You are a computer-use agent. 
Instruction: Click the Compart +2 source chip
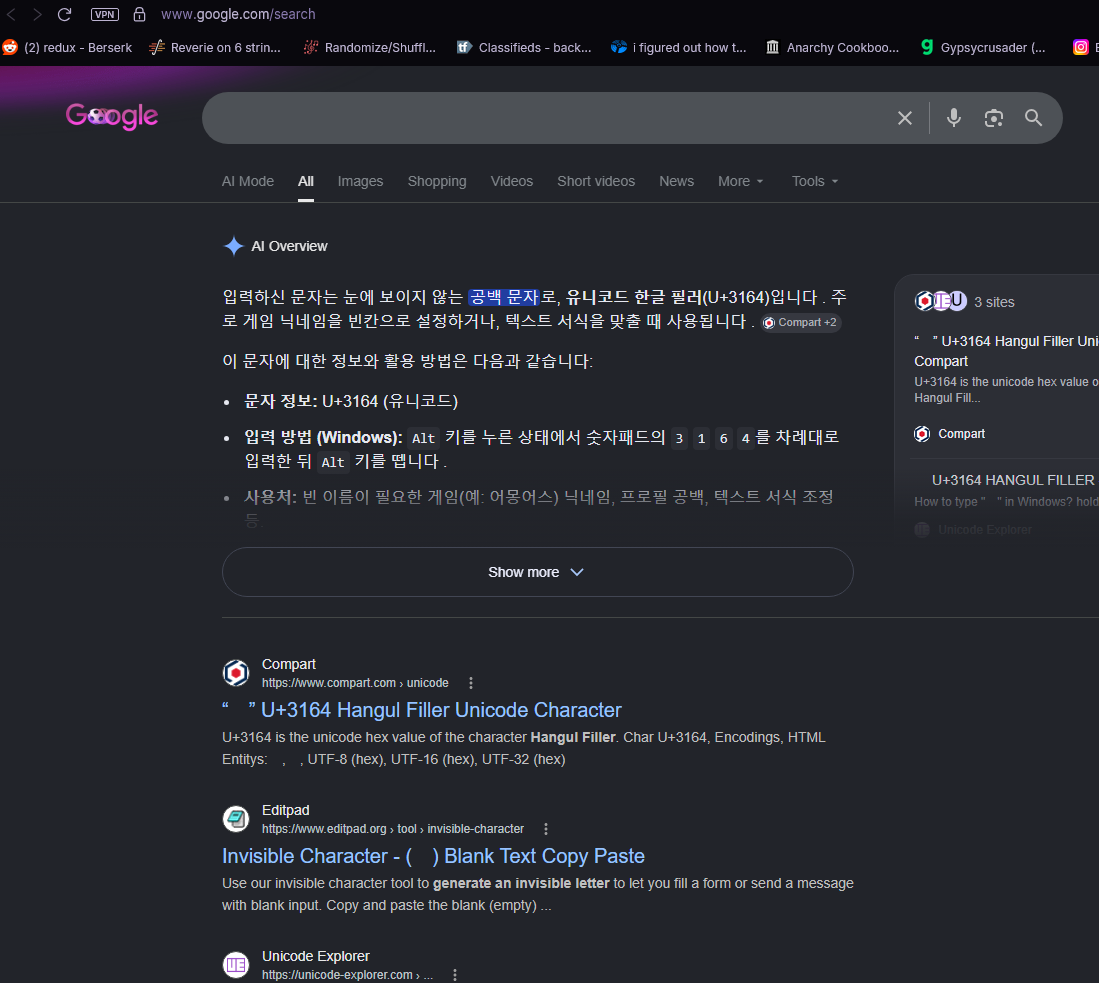pos(801,323)
